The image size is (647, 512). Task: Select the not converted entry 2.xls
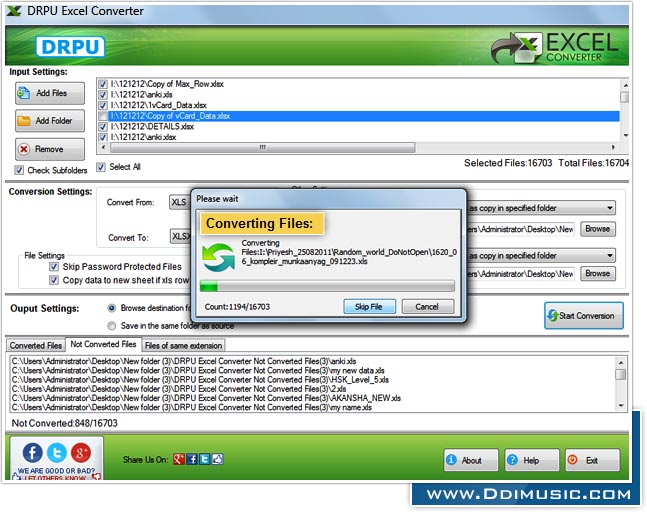point(179,389)
